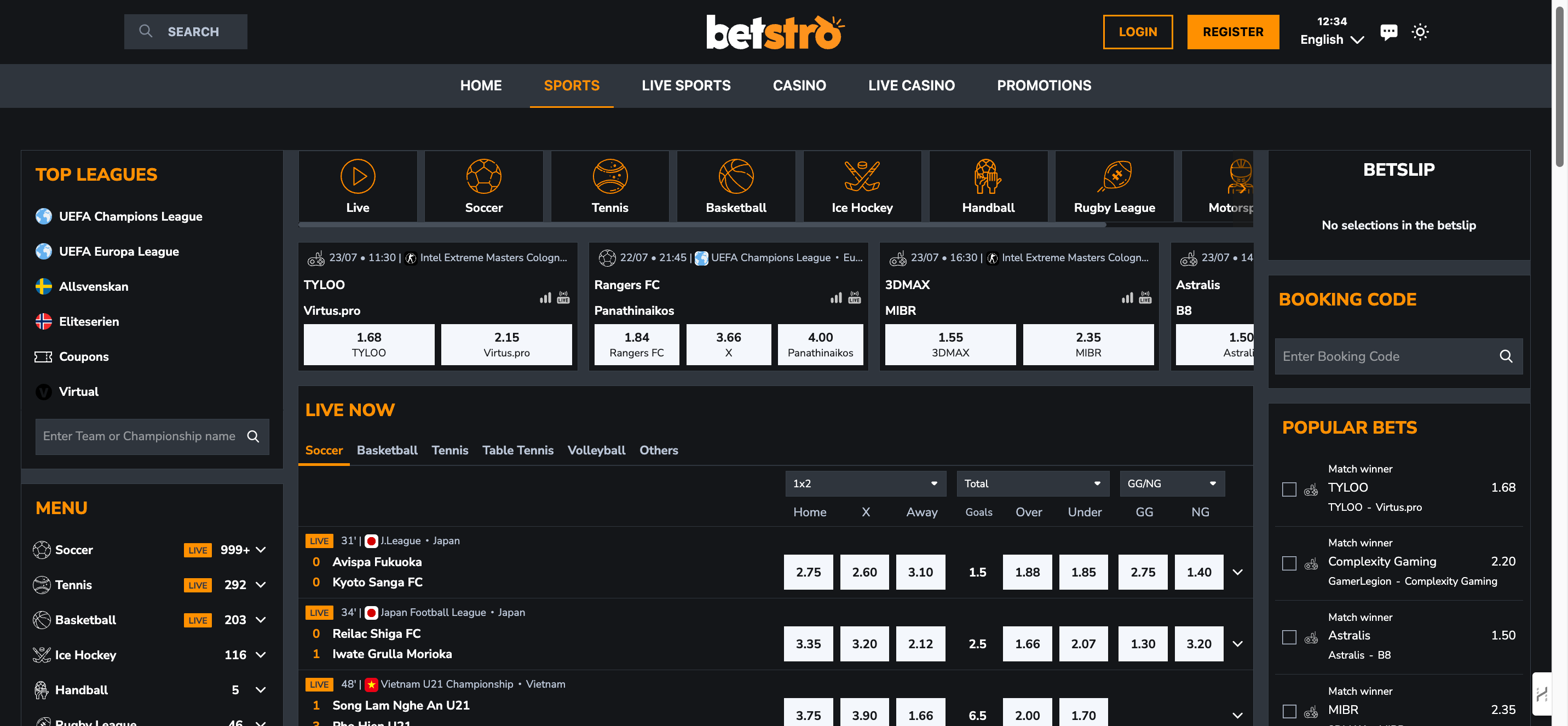
Task: Open UEFA Europa League link
Action: [x=119, y=251]
